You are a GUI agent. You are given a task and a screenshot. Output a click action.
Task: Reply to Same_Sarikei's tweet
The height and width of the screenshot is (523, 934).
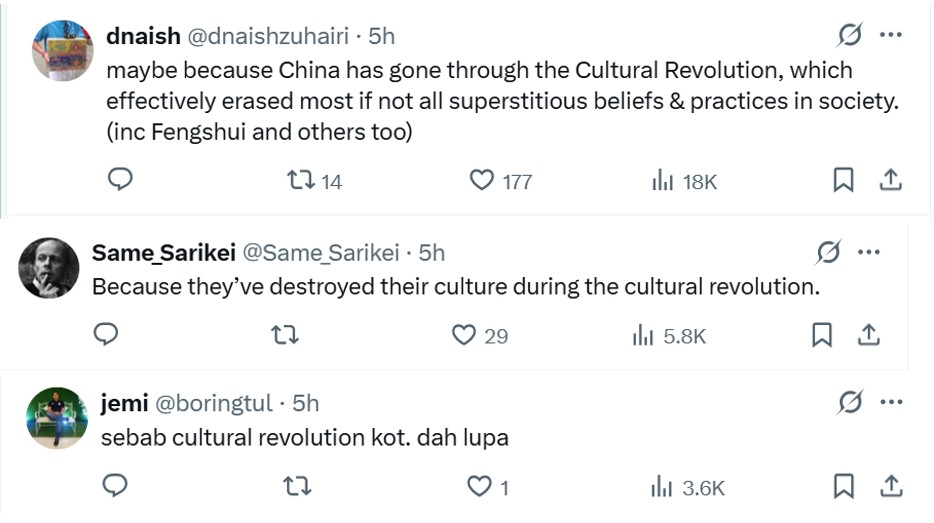106,335
